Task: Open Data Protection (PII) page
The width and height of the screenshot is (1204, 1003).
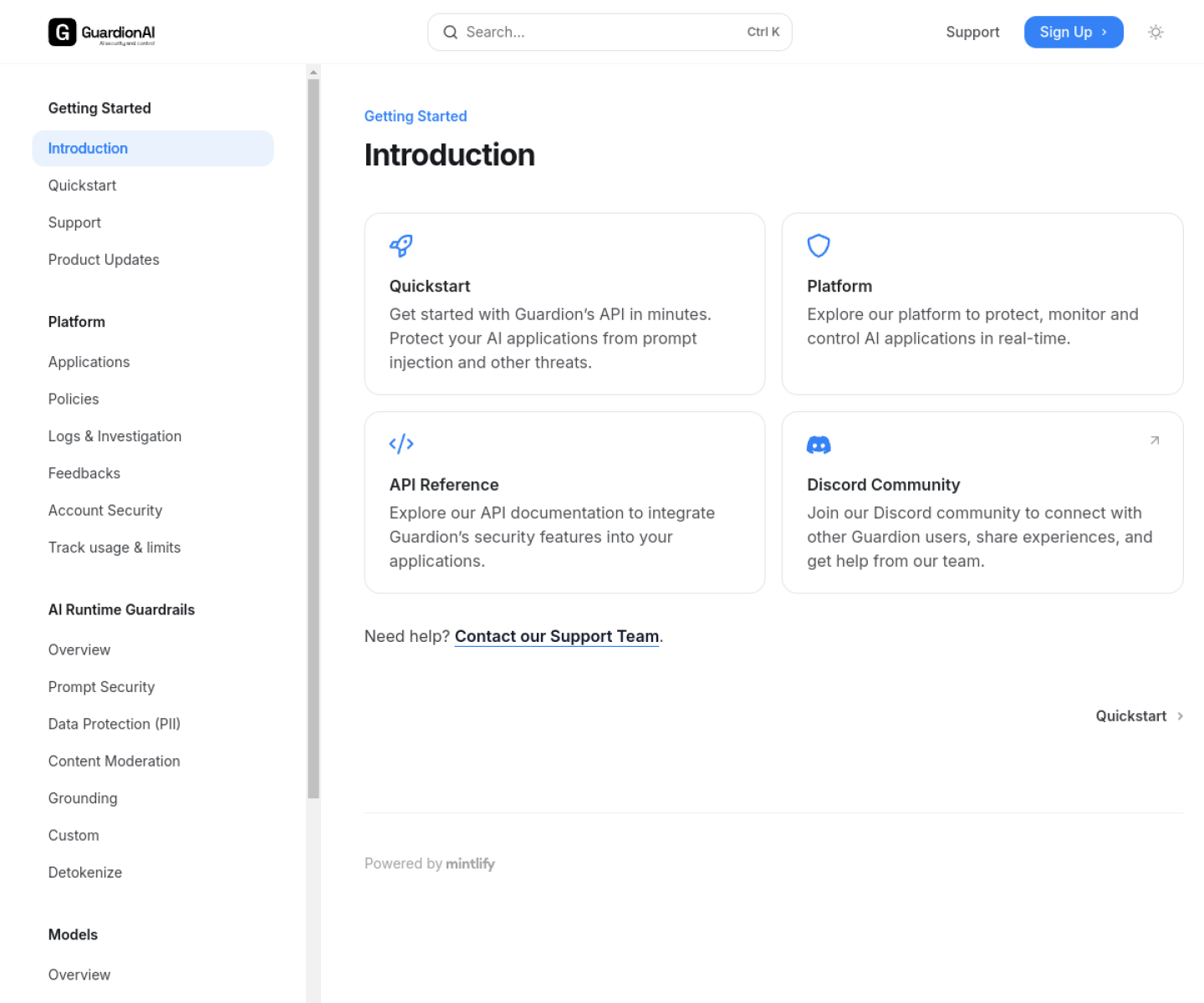Action: [153, 724]
